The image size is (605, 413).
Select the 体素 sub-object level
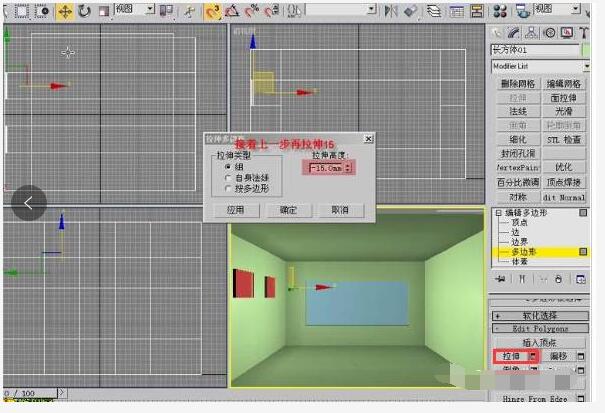click(x=519, y=261)
